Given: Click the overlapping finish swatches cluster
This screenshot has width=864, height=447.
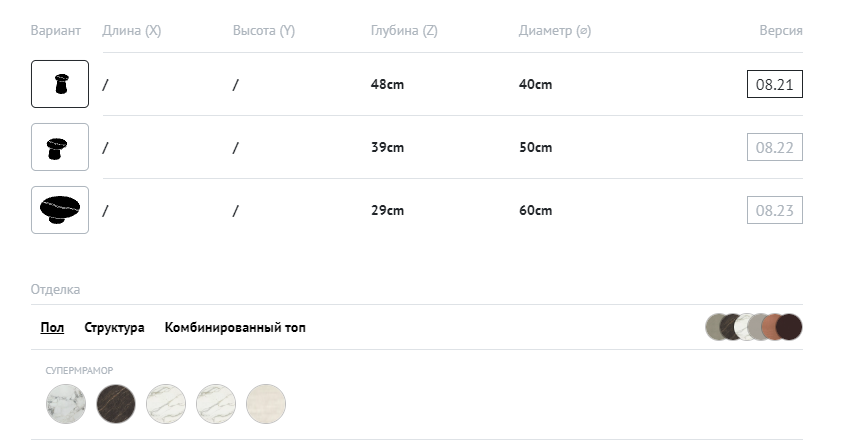Looking at the screenshot, I should coord(754,327).
